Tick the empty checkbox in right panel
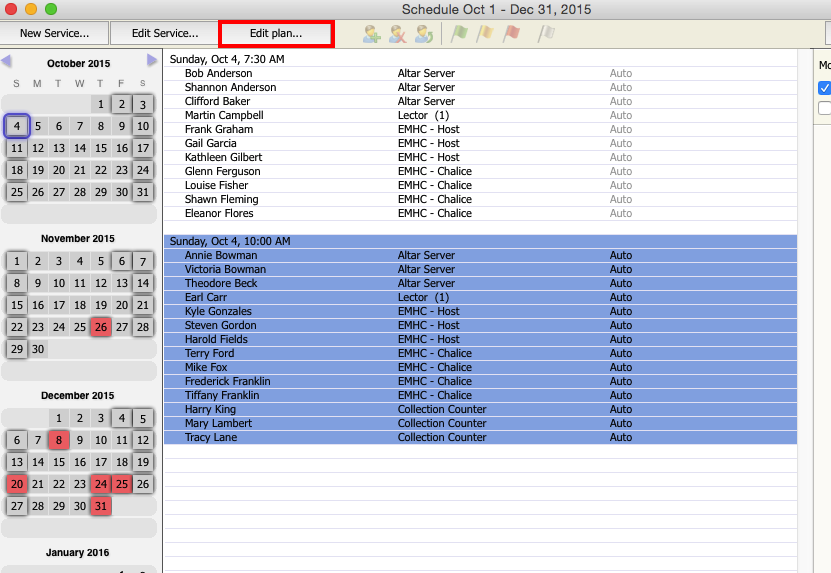831x573 pixels. [824, 108]
